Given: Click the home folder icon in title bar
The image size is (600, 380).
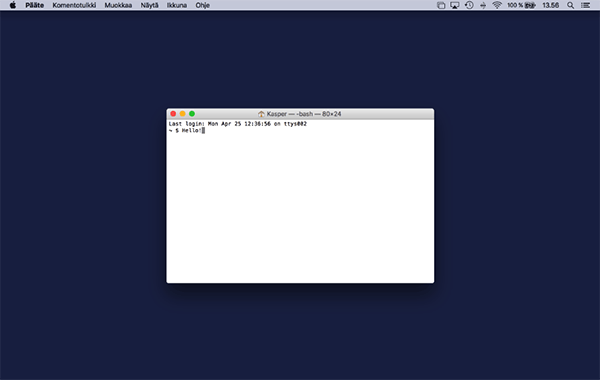Looking at the screenshot, I should [261, 114].
